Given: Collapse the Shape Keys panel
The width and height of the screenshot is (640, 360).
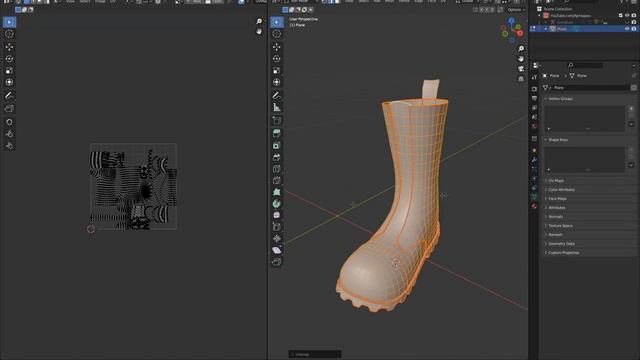Looking at the screenshot, I should [590, 140].
